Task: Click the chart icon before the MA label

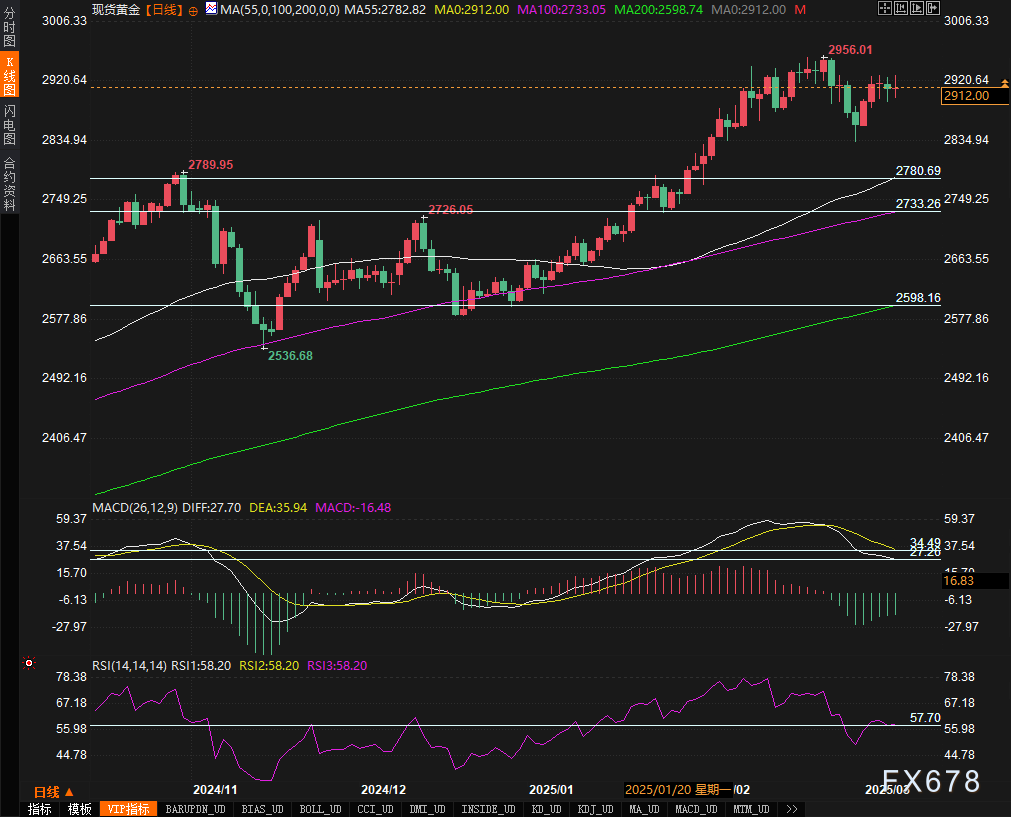Action: [x=210, y=9]
